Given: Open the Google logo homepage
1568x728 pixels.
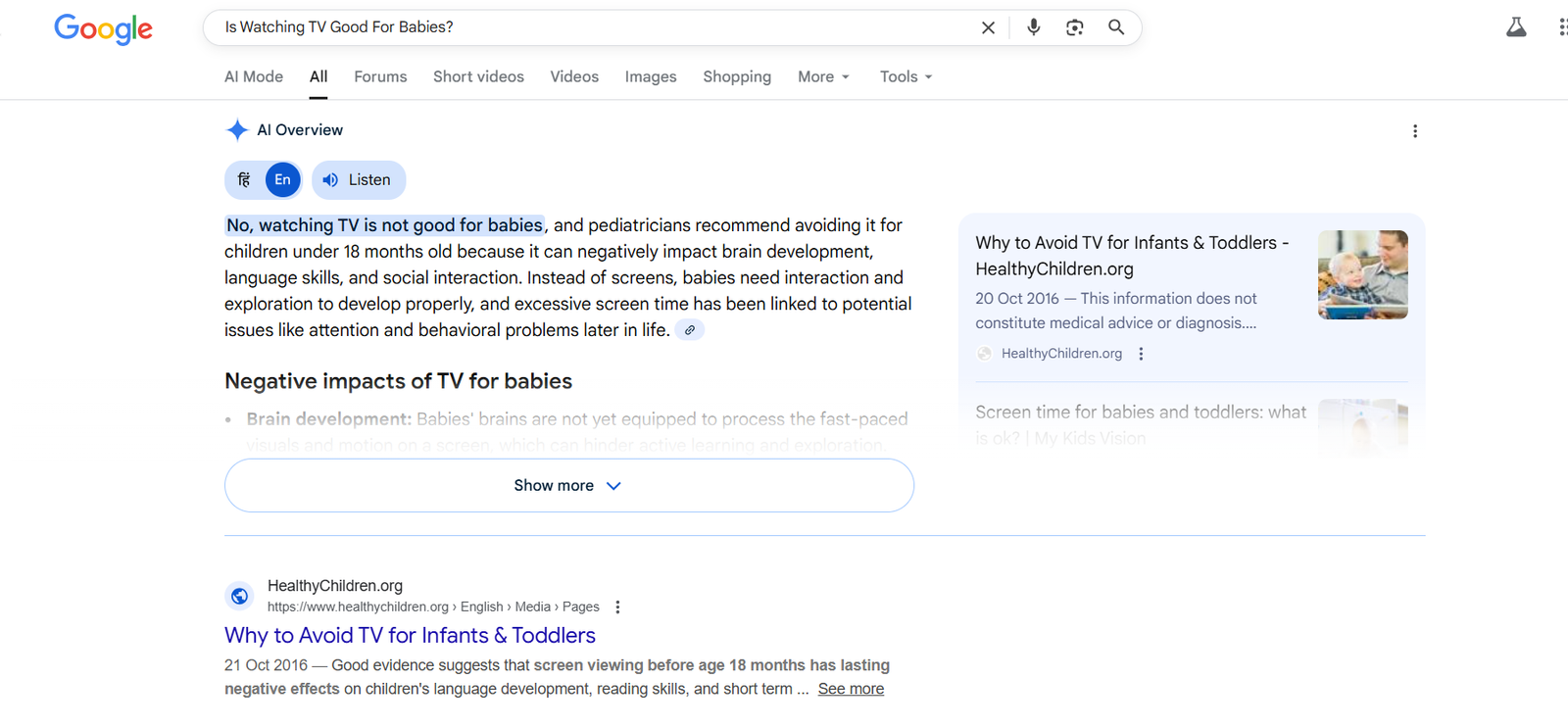Looking at the screenshot, I should point(103,28).
